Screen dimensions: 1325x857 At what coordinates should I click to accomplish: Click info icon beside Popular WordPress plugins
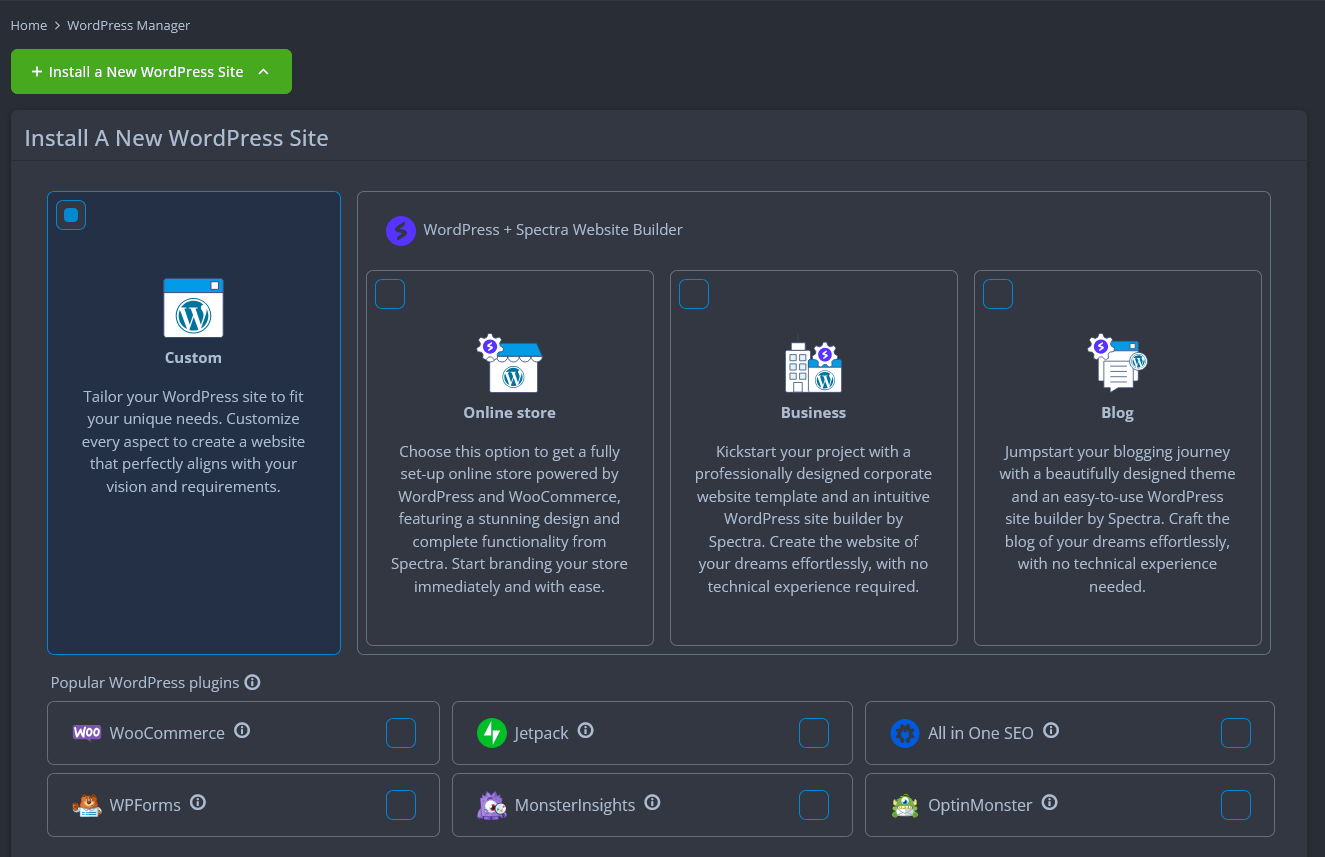(x=253, y=683)
